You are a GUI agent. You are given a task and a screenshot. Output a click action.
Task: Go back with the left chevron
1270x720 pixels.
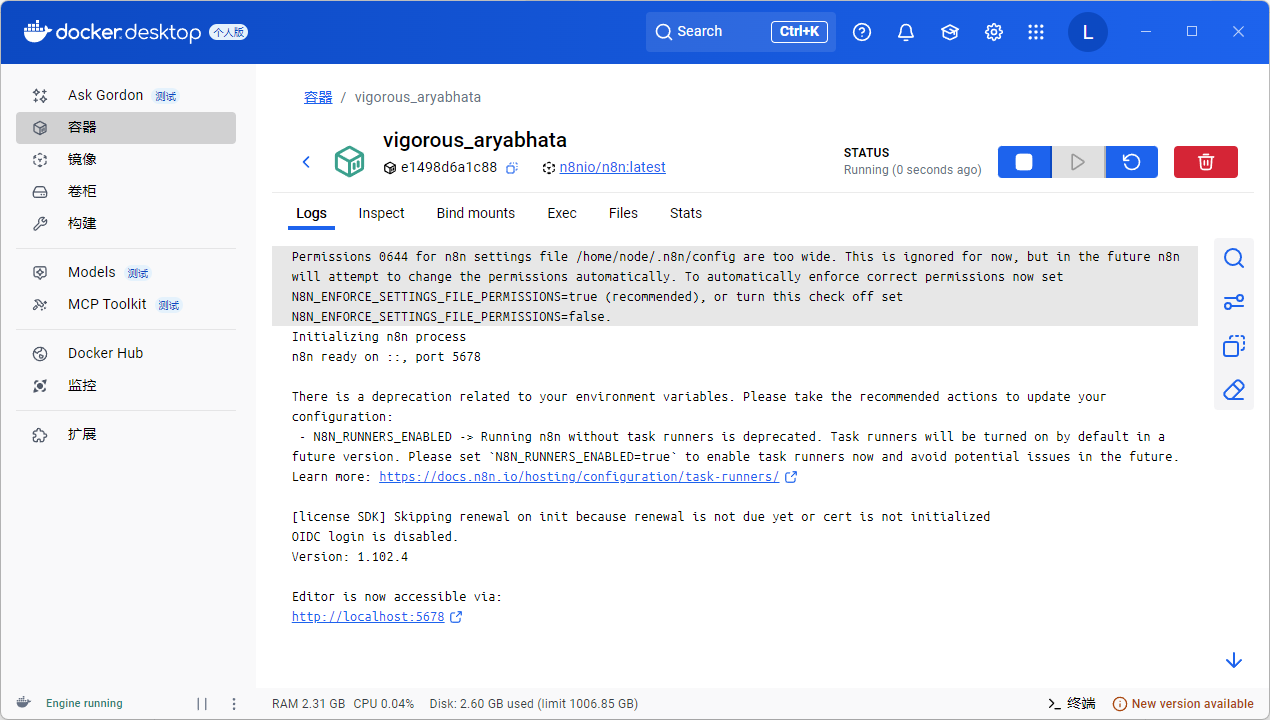306,162
